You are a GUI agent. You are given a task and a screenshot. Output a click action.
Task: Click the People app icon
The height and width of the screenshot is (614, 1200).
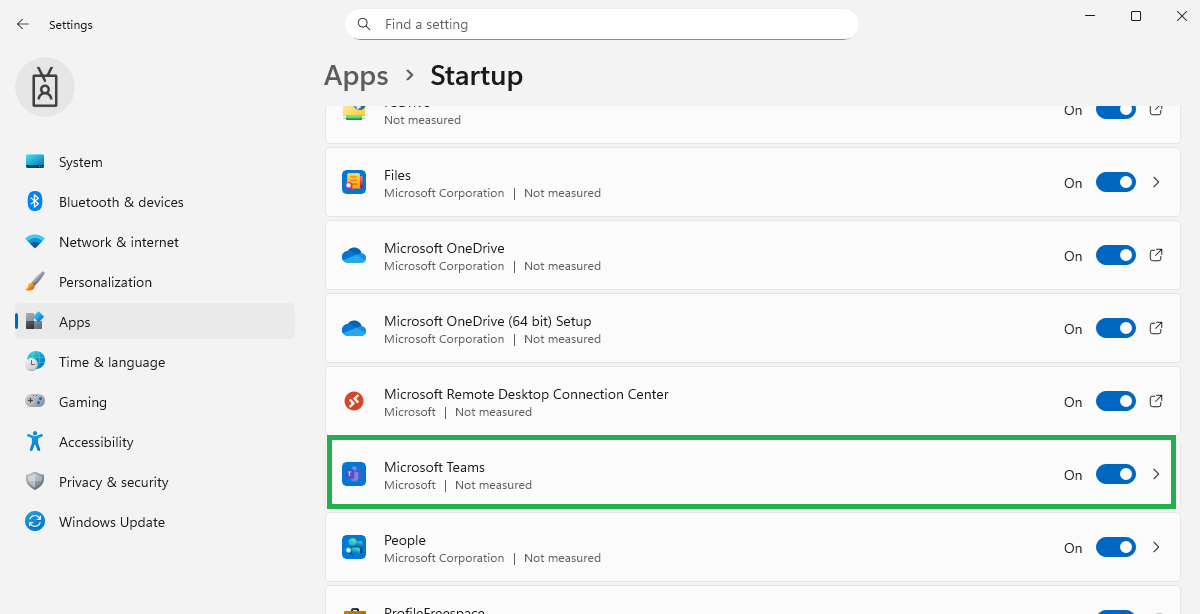(x=354, y=548)
